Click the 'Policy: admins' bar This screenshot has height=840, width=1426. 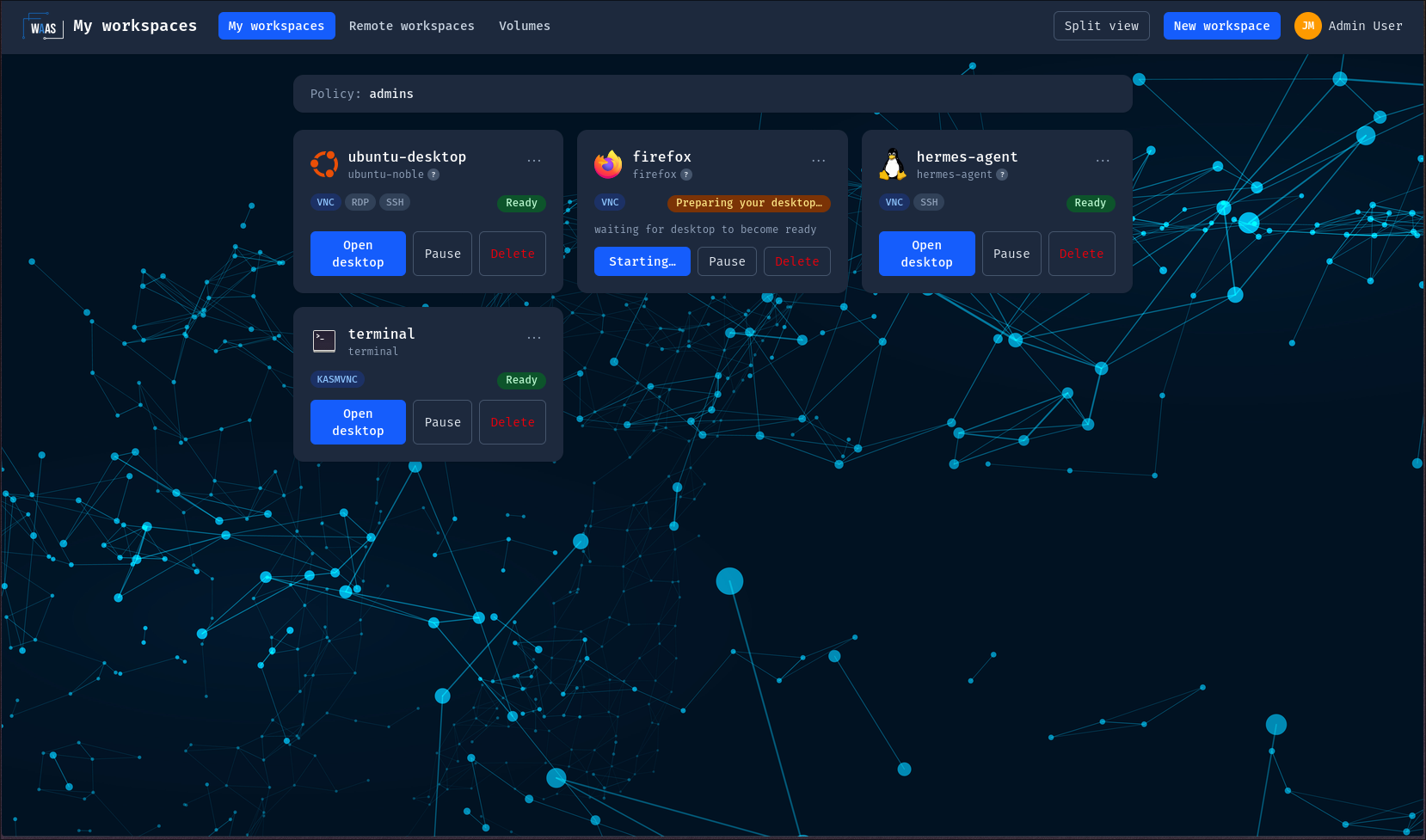[713, 94]
